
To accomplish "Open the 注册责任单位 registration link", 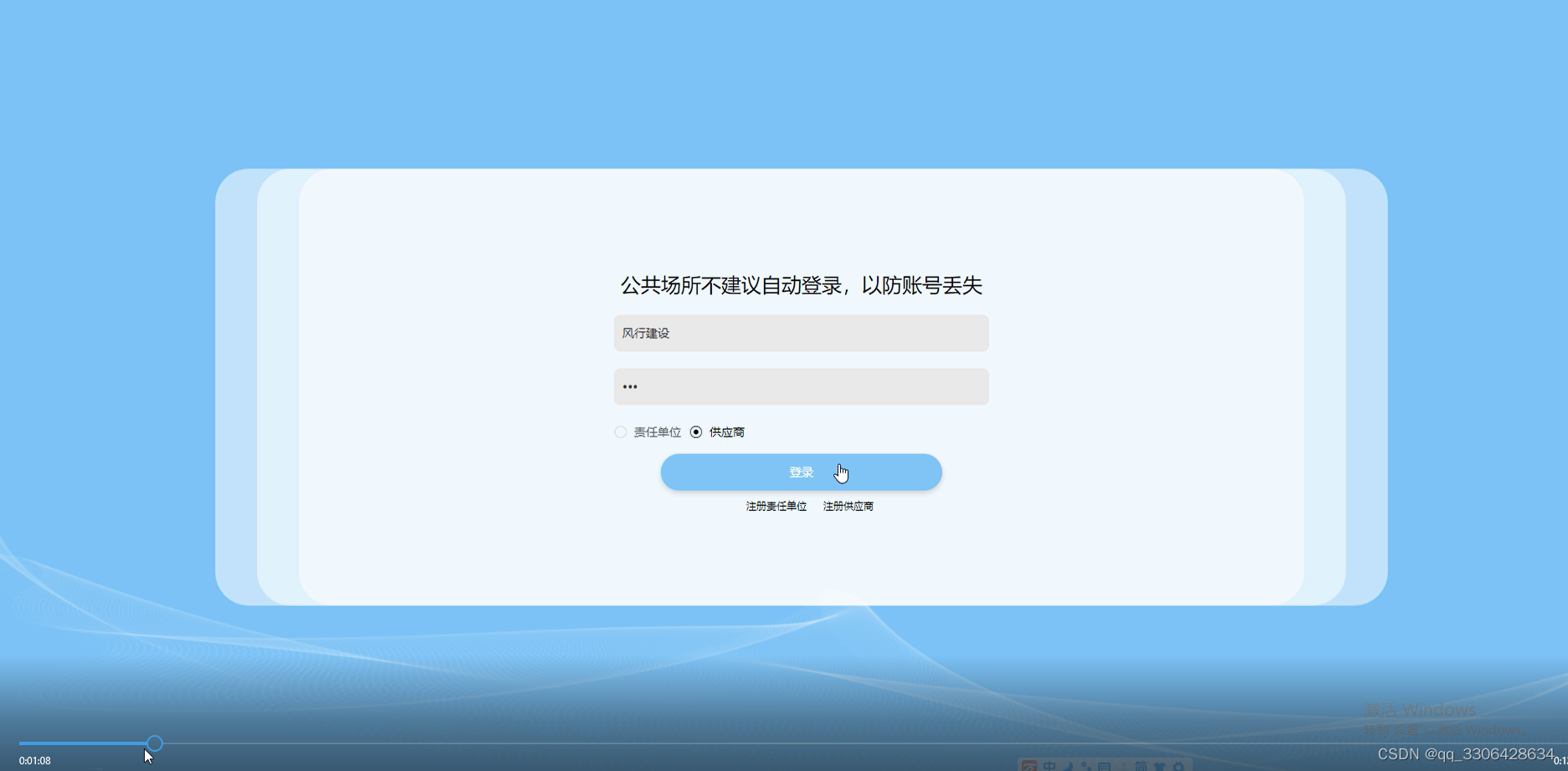I will click(776, 506).
